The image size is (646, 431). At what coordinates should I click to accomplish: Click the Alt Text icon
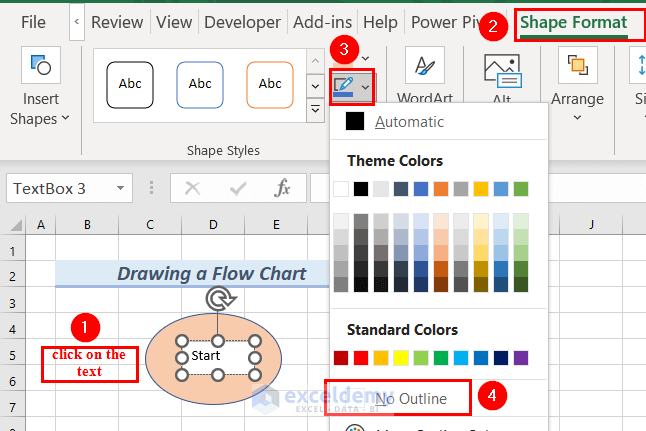point(503,71)
